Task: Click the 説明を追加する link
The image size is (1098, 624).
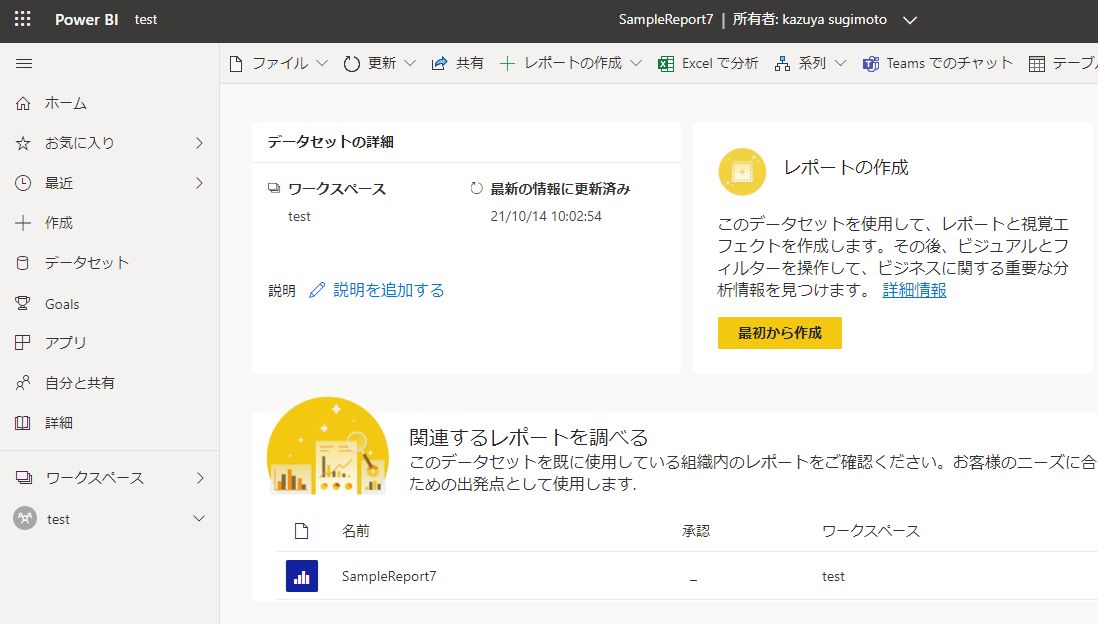Action: click(388, 290)
